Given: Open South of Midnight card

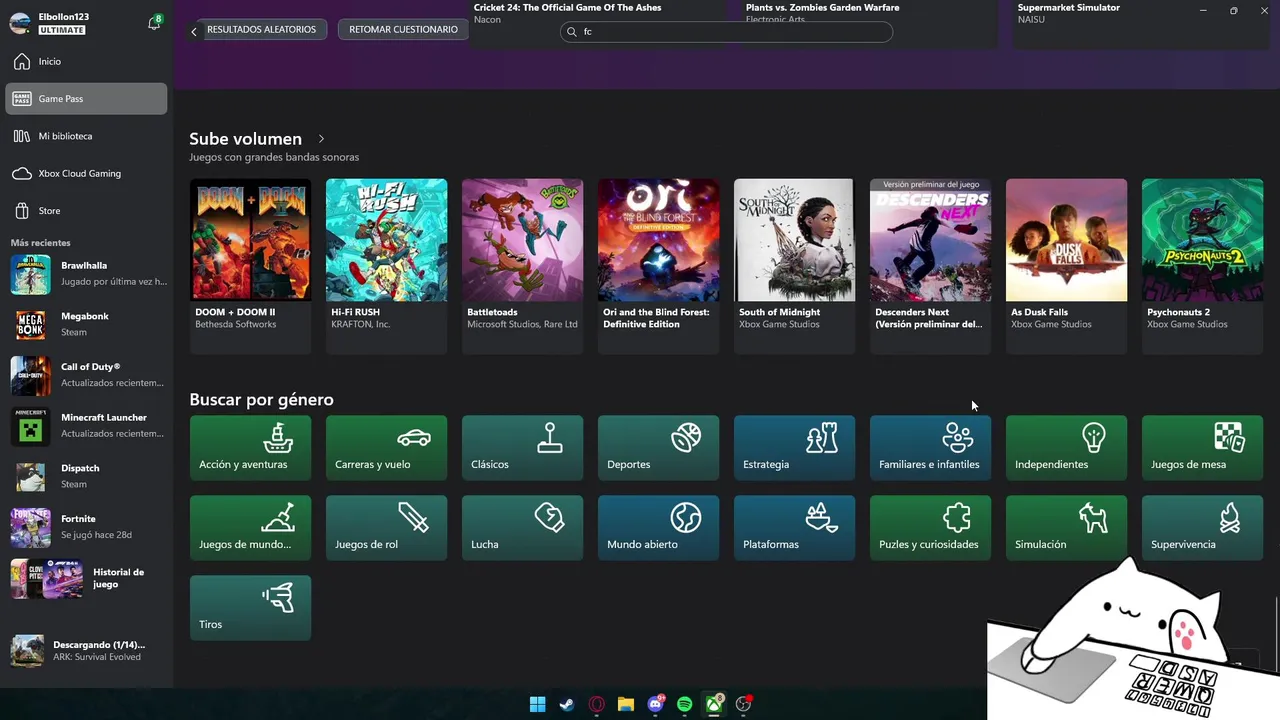Looking at the screenshot, I should click(x=794, y=266).
